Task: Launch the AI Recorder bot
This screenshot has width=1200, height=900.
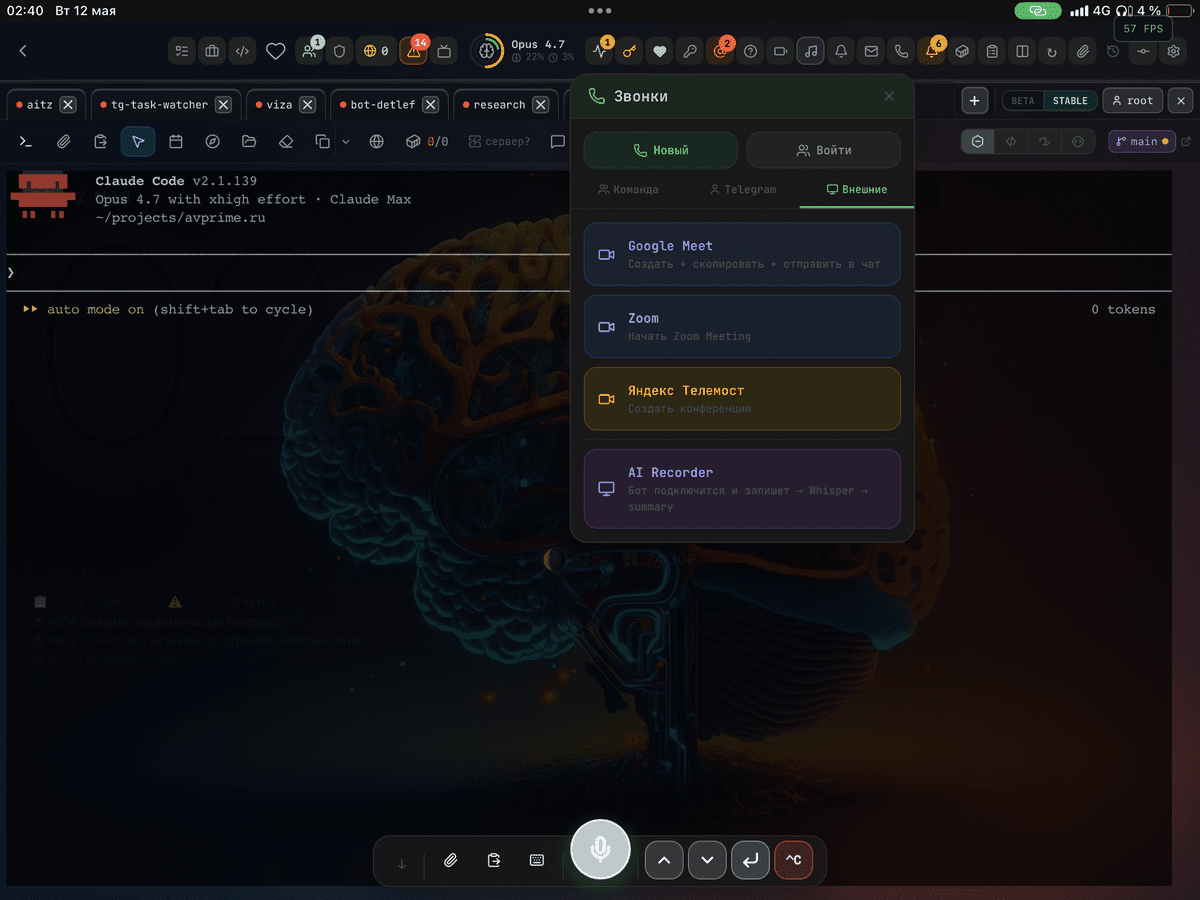Action: pyautogui.click(x=742, y=489)
